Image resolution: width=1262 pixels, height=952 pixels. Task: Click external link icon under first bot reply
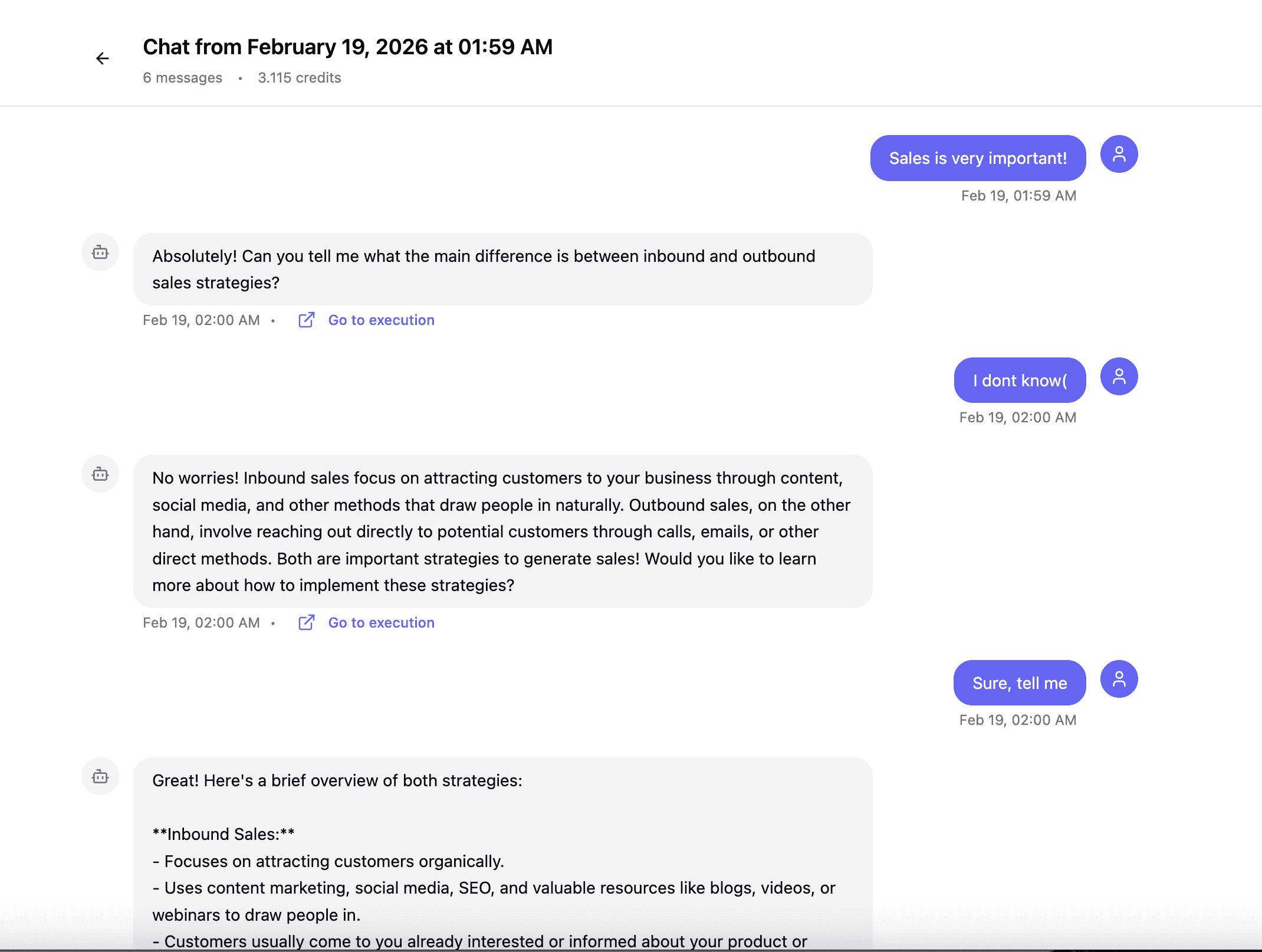[x=306, y=320]
